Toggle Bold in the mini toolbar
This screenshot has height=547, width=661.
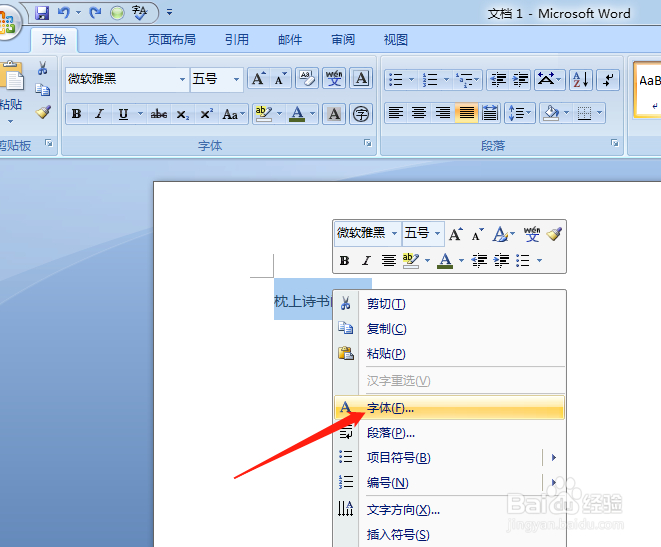pos(344,260)
